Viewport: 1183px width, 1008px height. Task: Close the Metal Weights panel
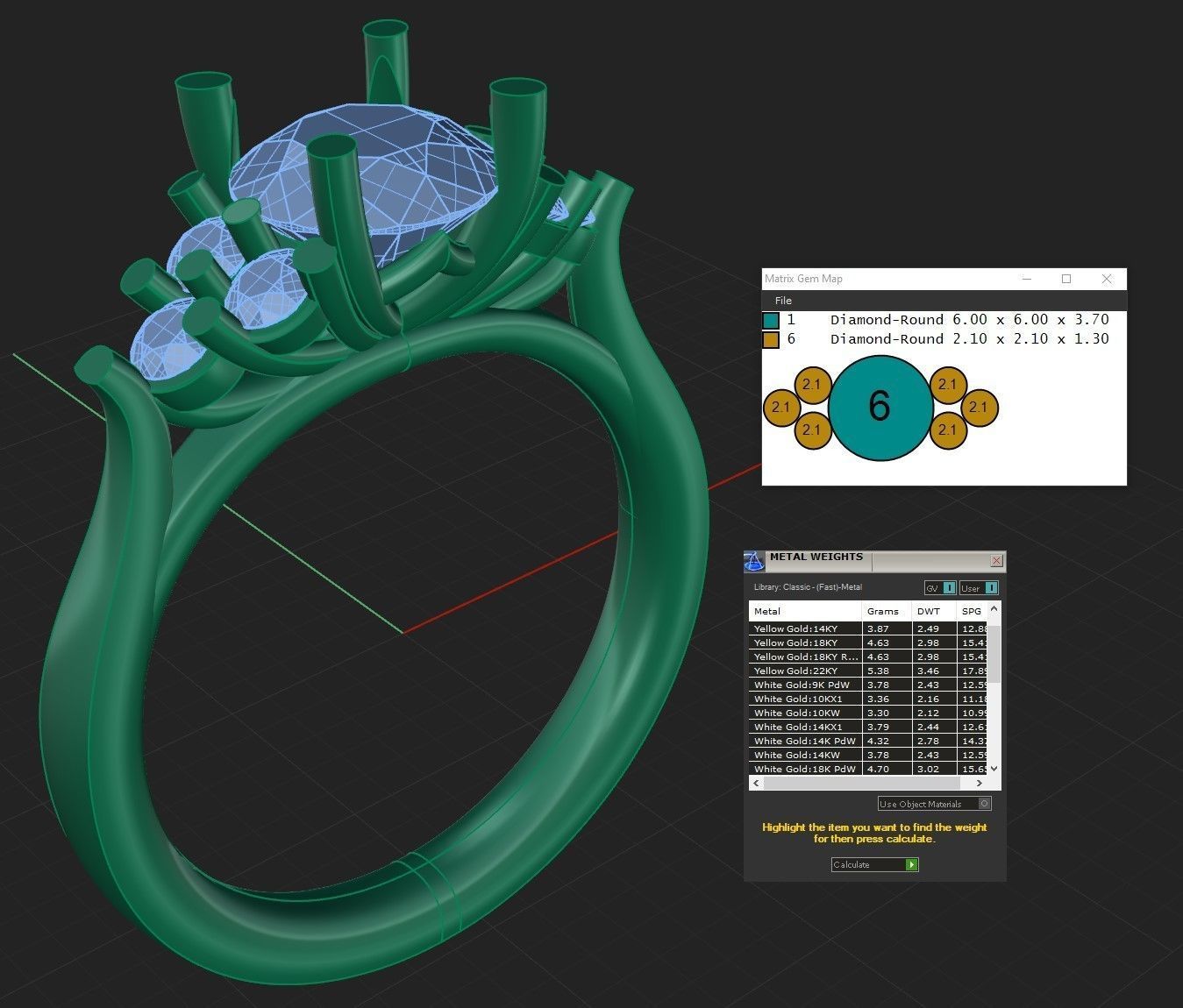996,560
